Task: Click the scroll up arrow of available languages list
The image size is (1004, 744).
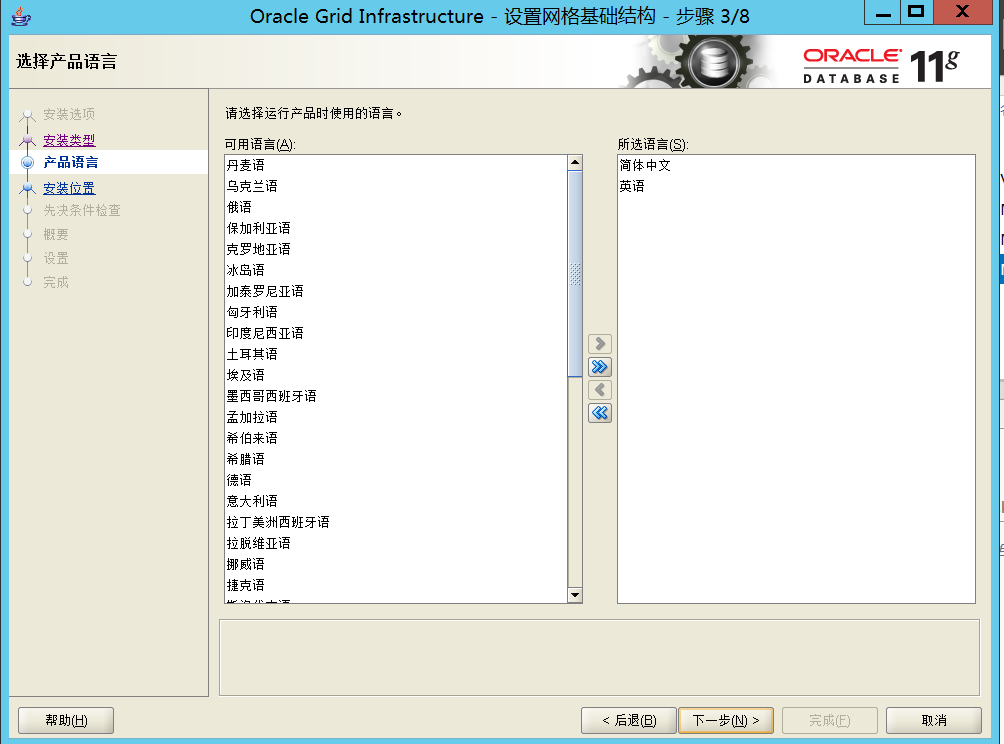Action: (574, 163)
